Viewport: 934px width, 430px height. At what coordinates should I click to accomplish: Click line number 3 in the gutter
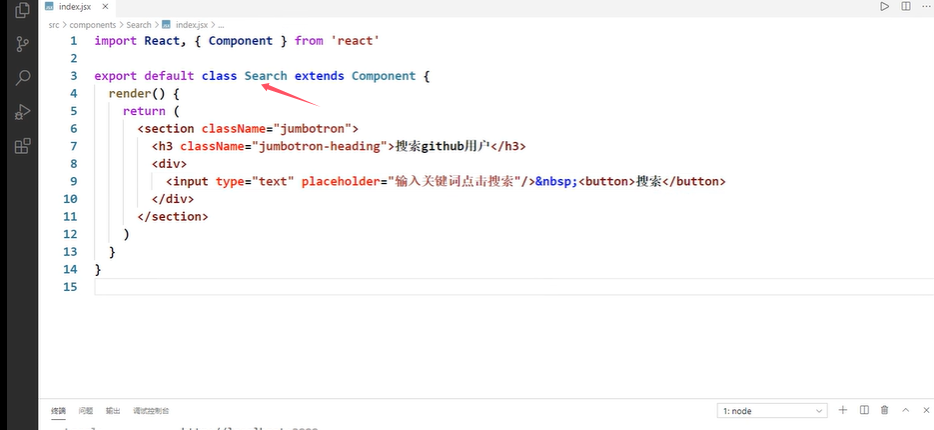[x=73, y=76]
